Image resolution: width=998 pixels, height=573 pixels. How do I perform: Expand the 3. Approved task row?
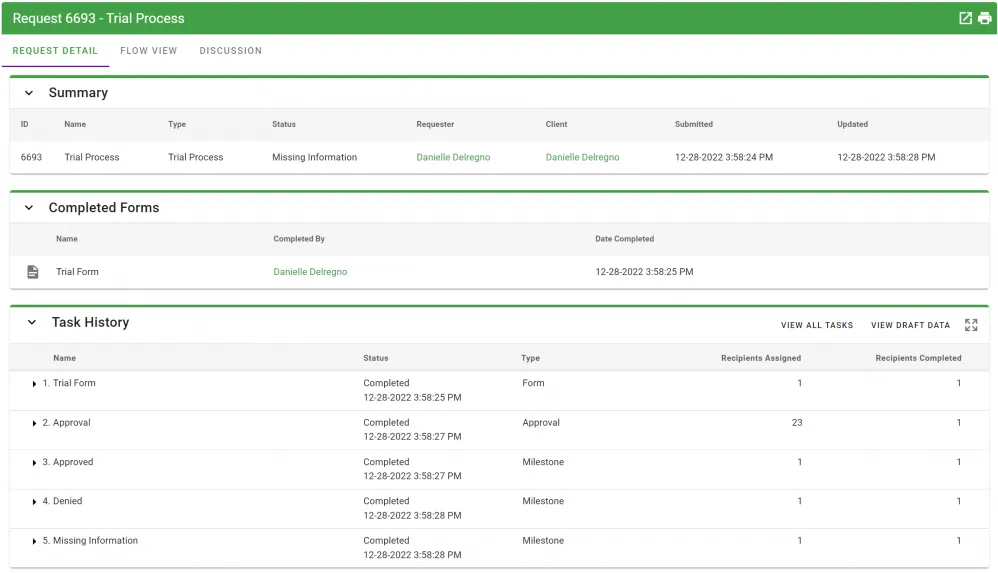35,463
